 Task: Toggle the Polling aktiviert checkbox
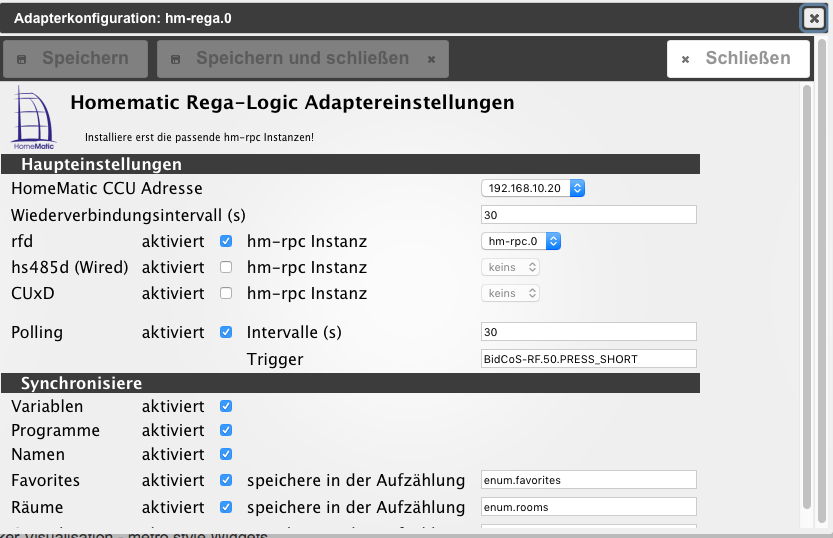[x=226, y=332]
